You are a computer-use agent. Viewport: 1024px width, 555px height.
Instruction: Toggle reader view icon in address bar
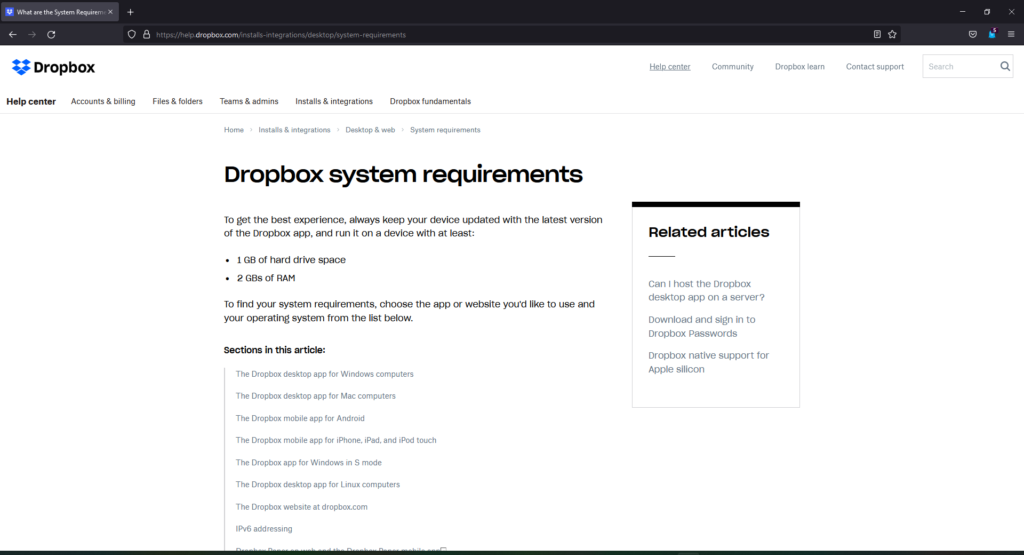(877, 35)
